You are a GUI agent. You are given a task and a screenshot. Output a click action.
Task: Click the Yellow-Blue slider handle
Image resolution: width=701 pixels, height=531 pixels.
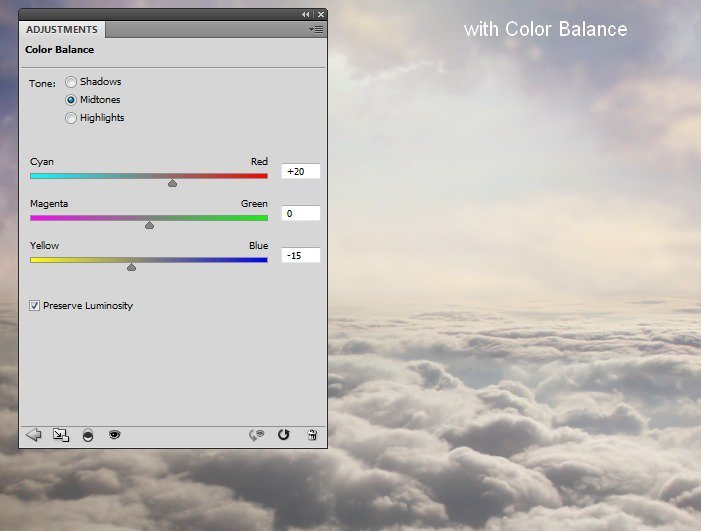coord(131,267)
